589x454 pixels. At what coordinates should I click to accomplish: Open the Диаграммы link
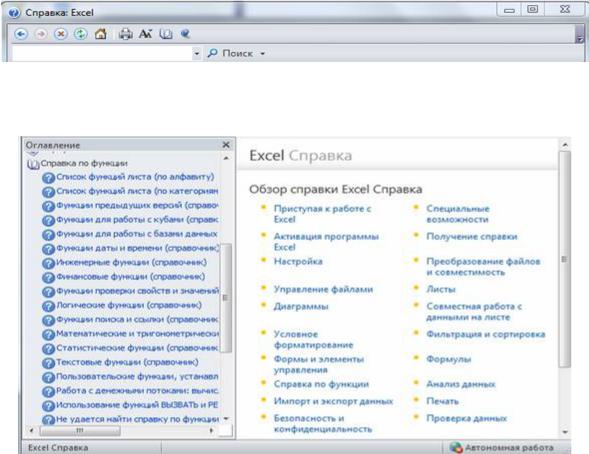pyautogui.click(x=301, y=306)
